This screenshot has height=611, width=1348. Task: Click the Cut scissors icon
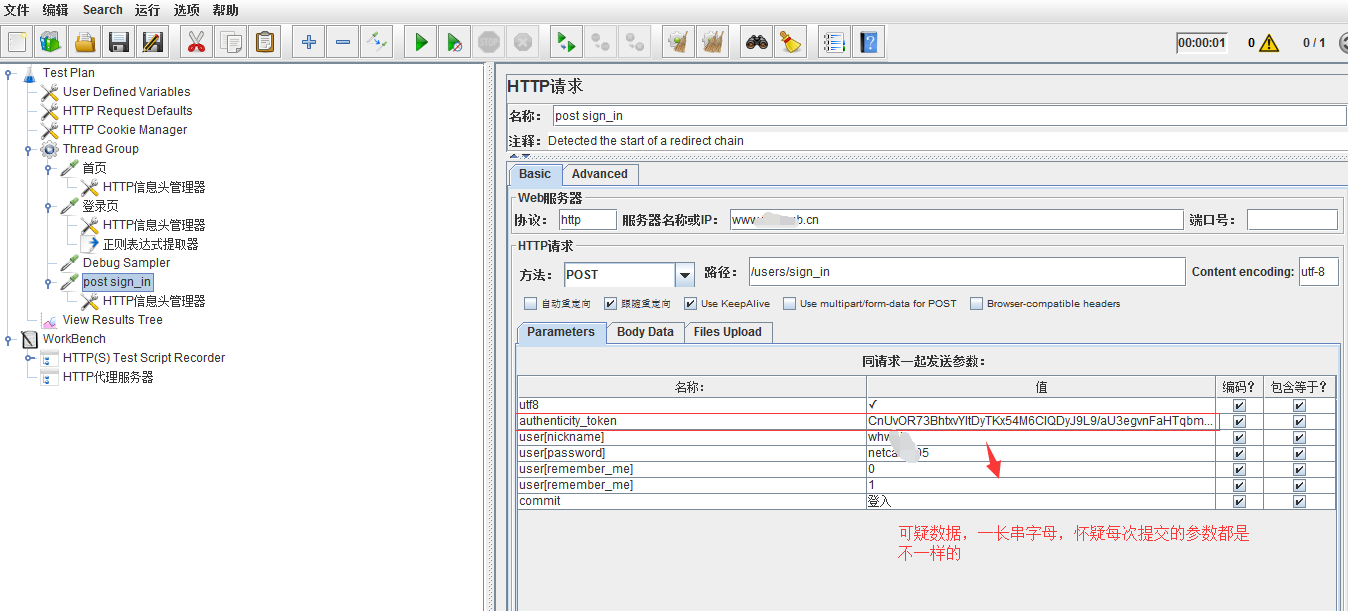(x=196, y=42)
